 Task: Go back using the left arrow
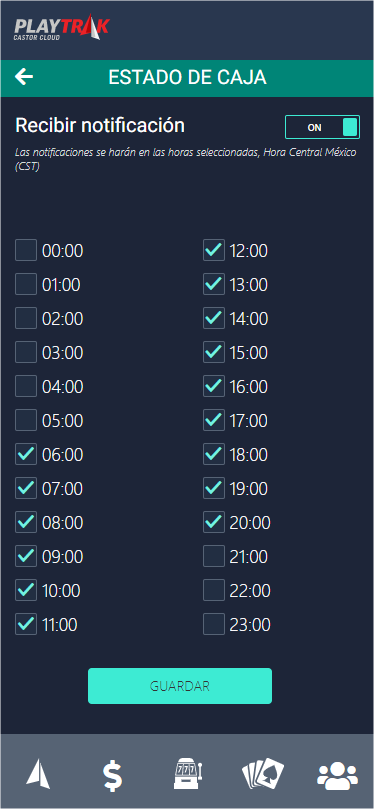(x=24, y=77)
